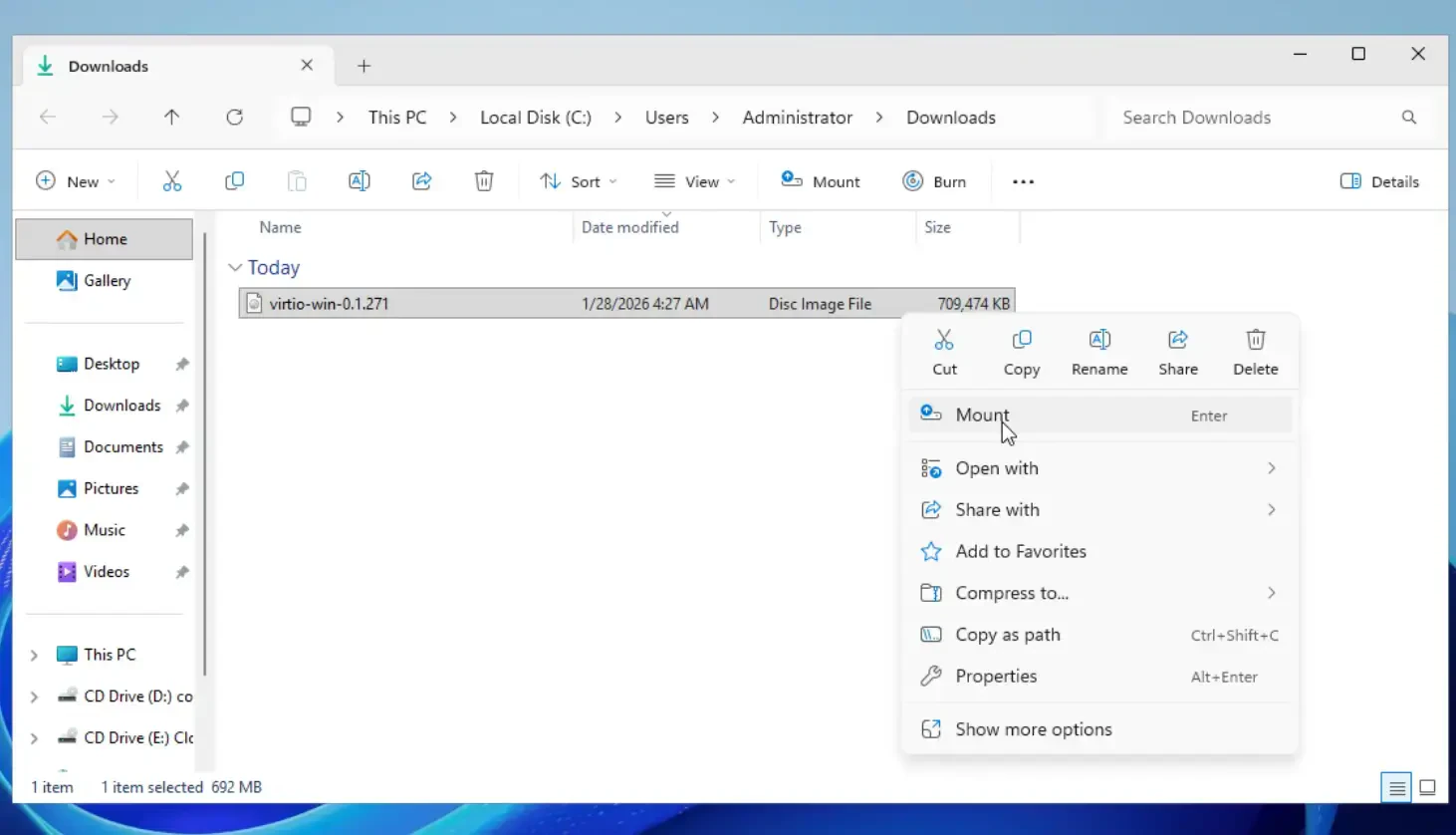Click the Search Downloads field
Image resolution: width=1456 pixels, height=835 pixels.
1255,118
